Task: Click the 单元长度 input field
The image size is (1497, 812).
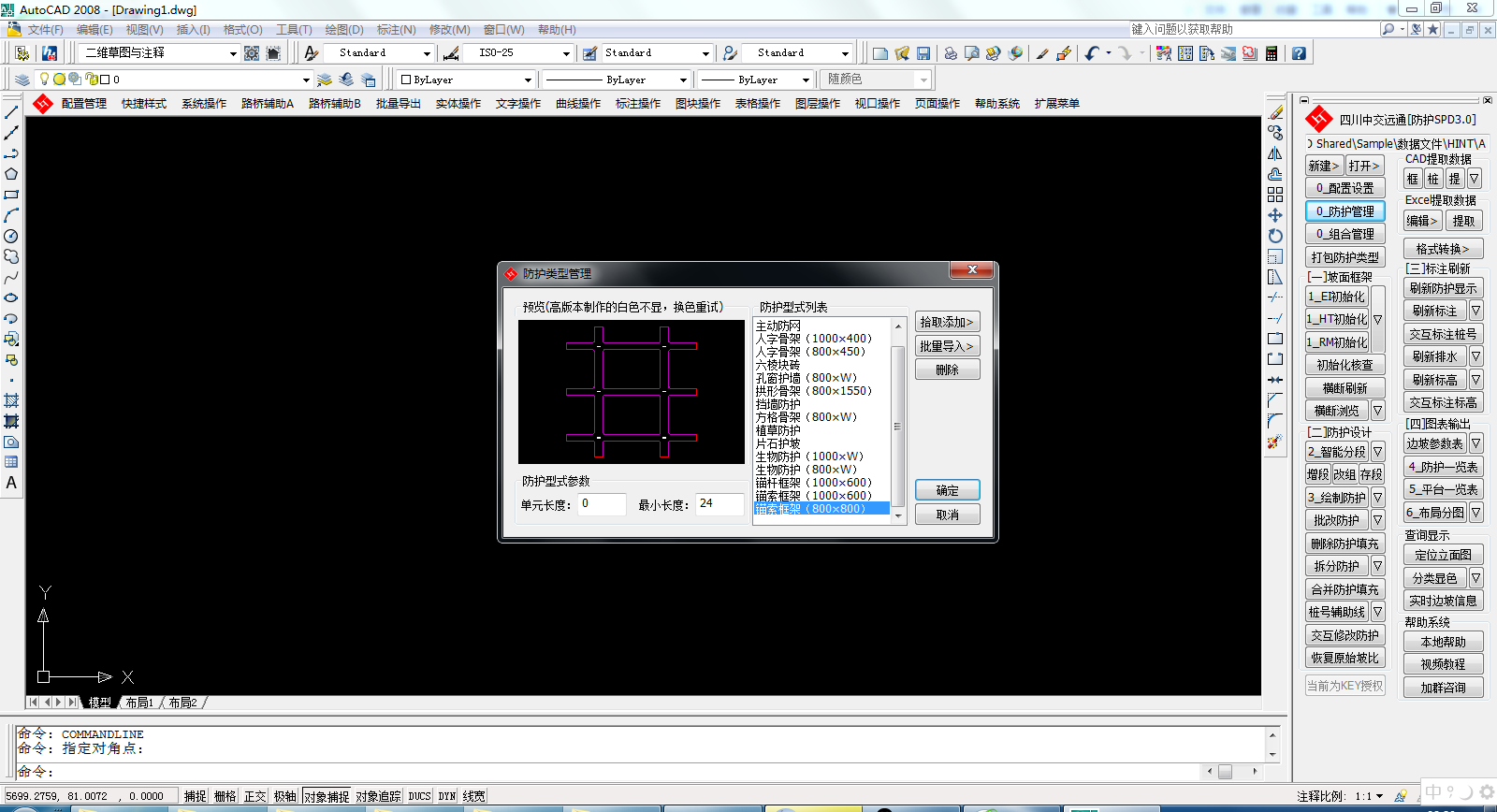Action: [x=602, y=504]
